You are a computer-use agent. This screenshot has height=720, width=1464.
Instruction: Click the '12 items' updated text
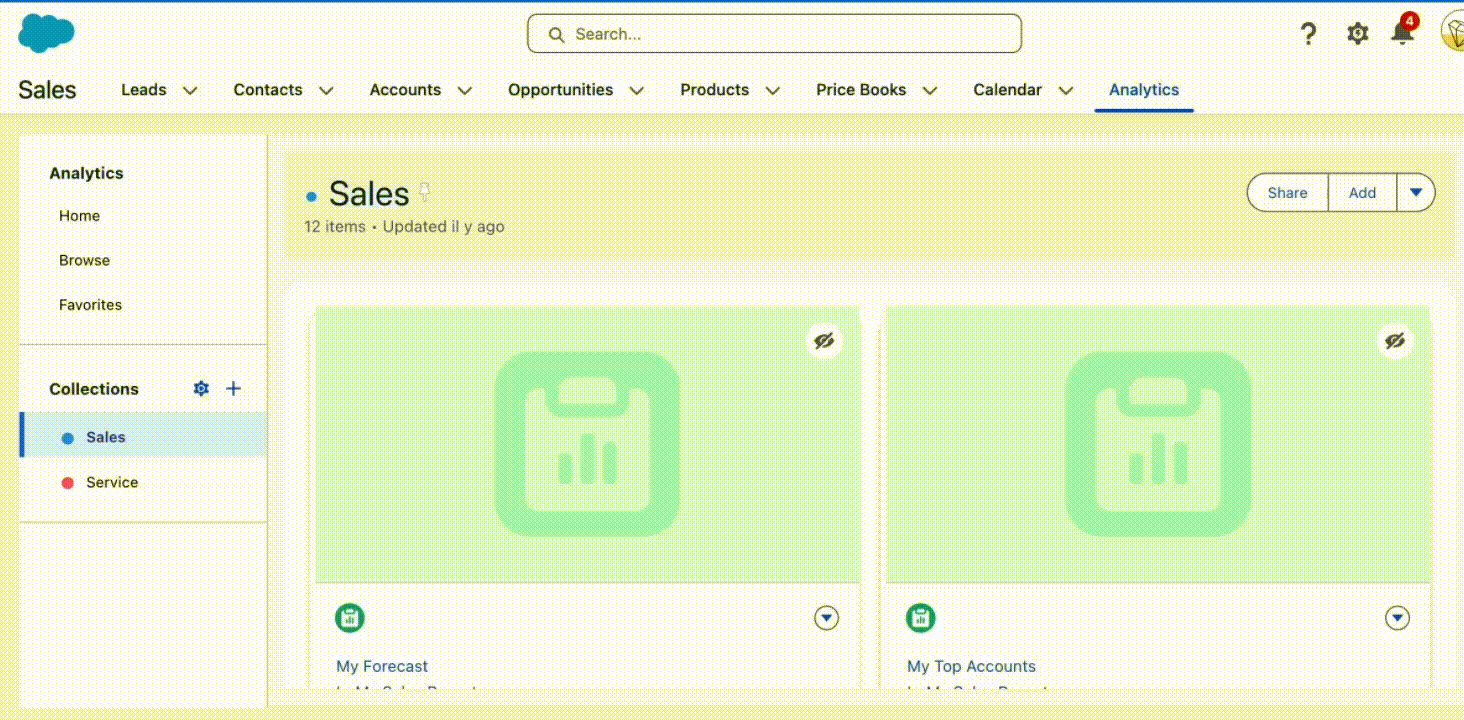404,227
